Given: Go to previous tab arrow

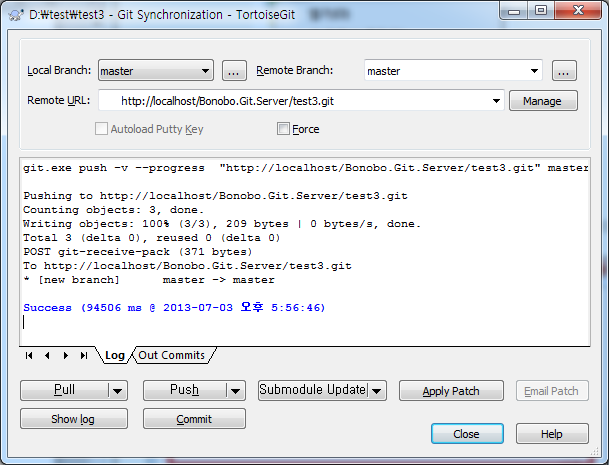Looking at the screenshot, I should (x=47, y=355).
